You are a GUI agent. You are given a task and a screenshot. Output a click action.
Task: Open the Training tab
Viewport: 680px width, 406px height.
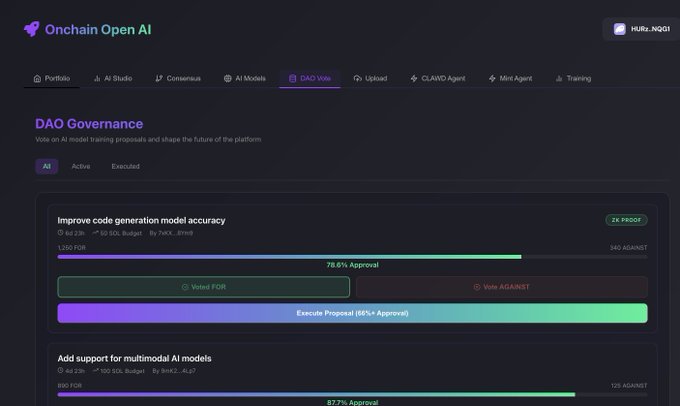point(573,79)
